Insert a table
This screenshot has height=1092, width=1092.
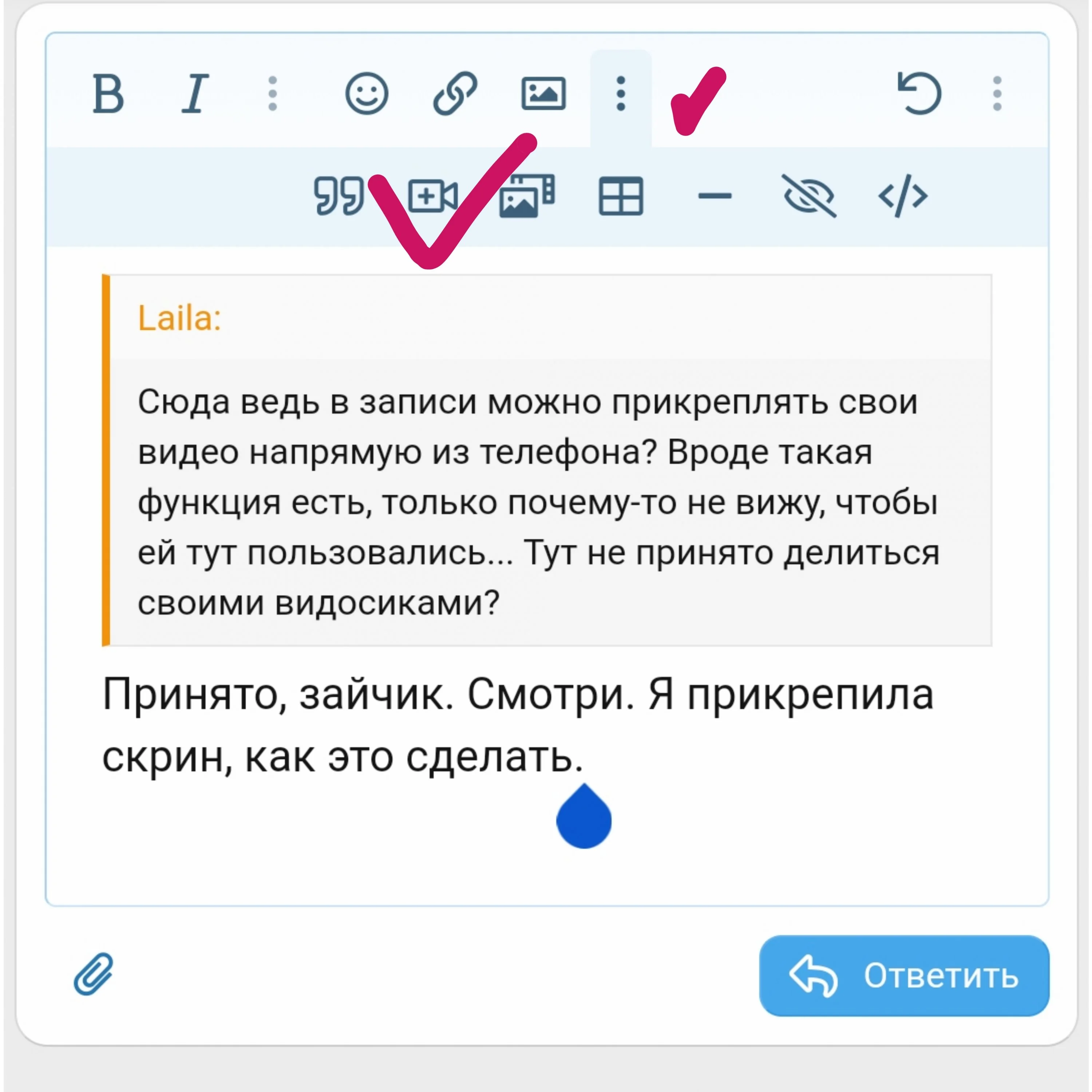tap(621, 196)
